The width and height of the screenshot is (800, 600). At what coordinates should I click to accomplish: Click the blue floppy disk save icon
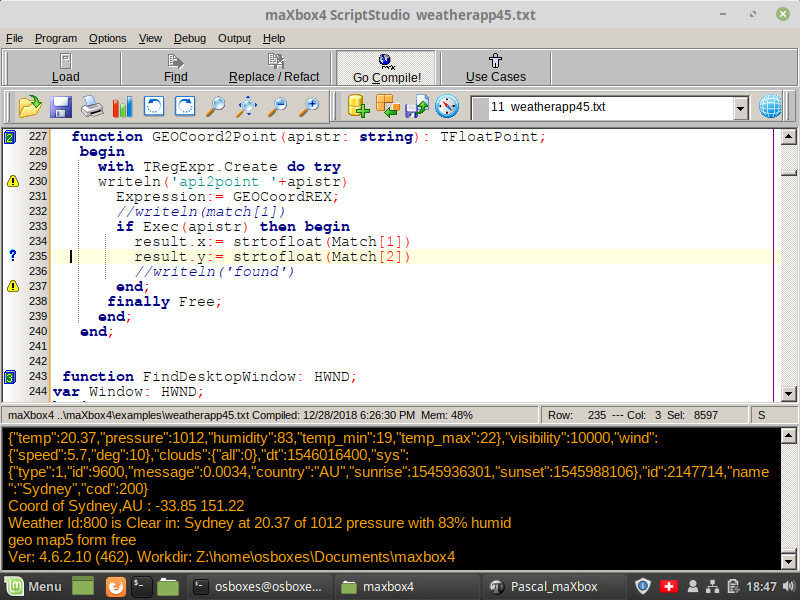pyautogui.click(x=61, y=106)
